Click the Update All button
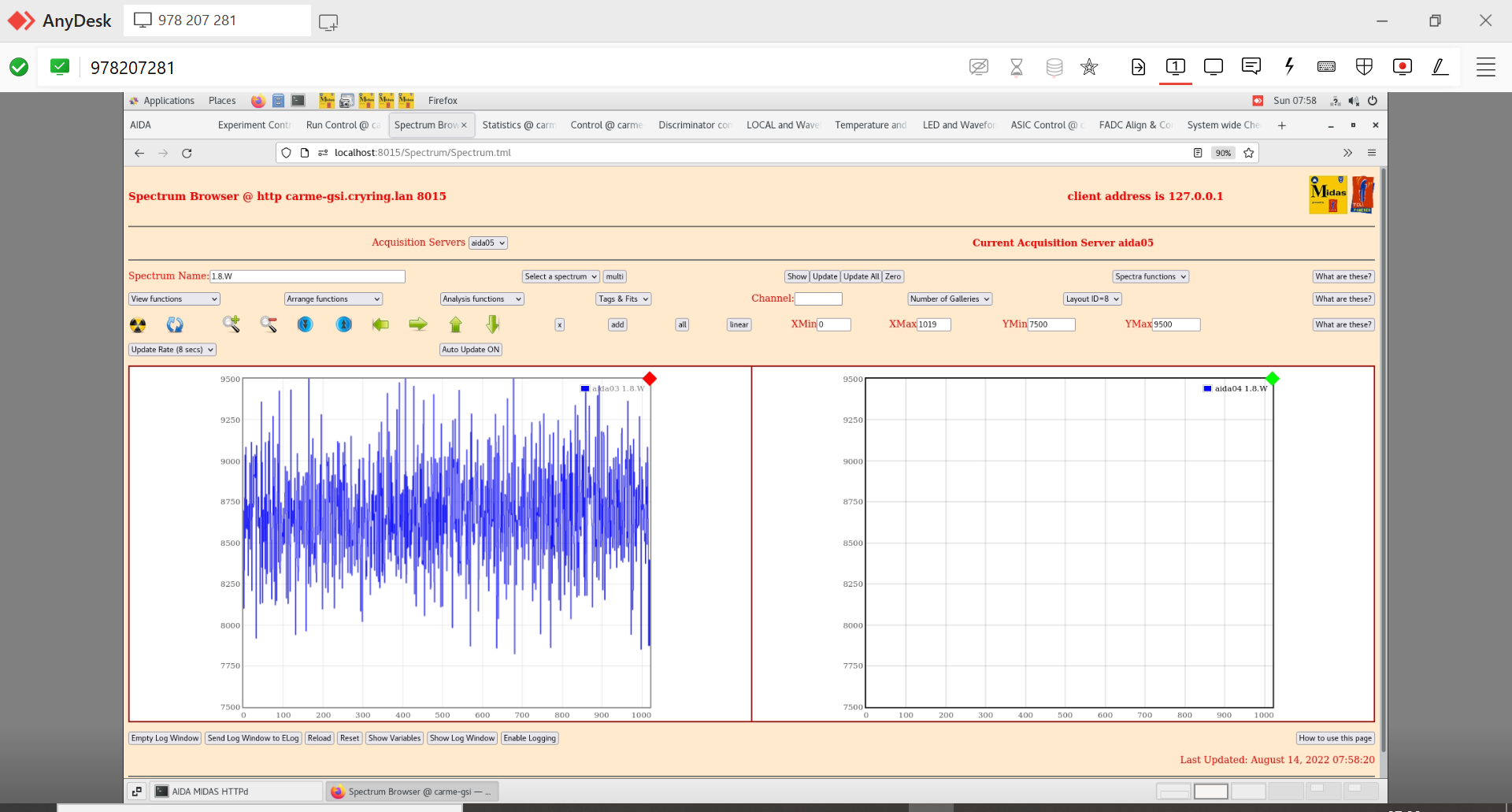The height and width of the screenshot is (812, 1512). click(861, 276)
